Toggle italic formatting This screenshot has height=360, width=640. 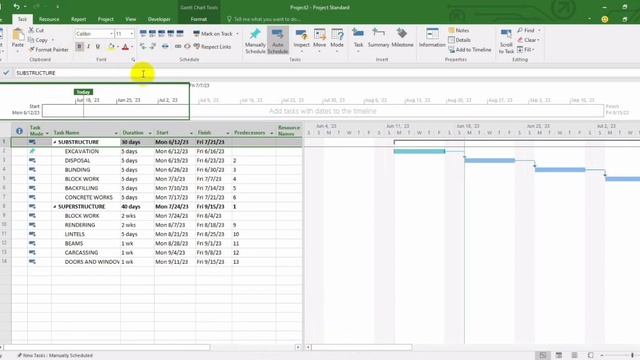click(x=89, y=47)
